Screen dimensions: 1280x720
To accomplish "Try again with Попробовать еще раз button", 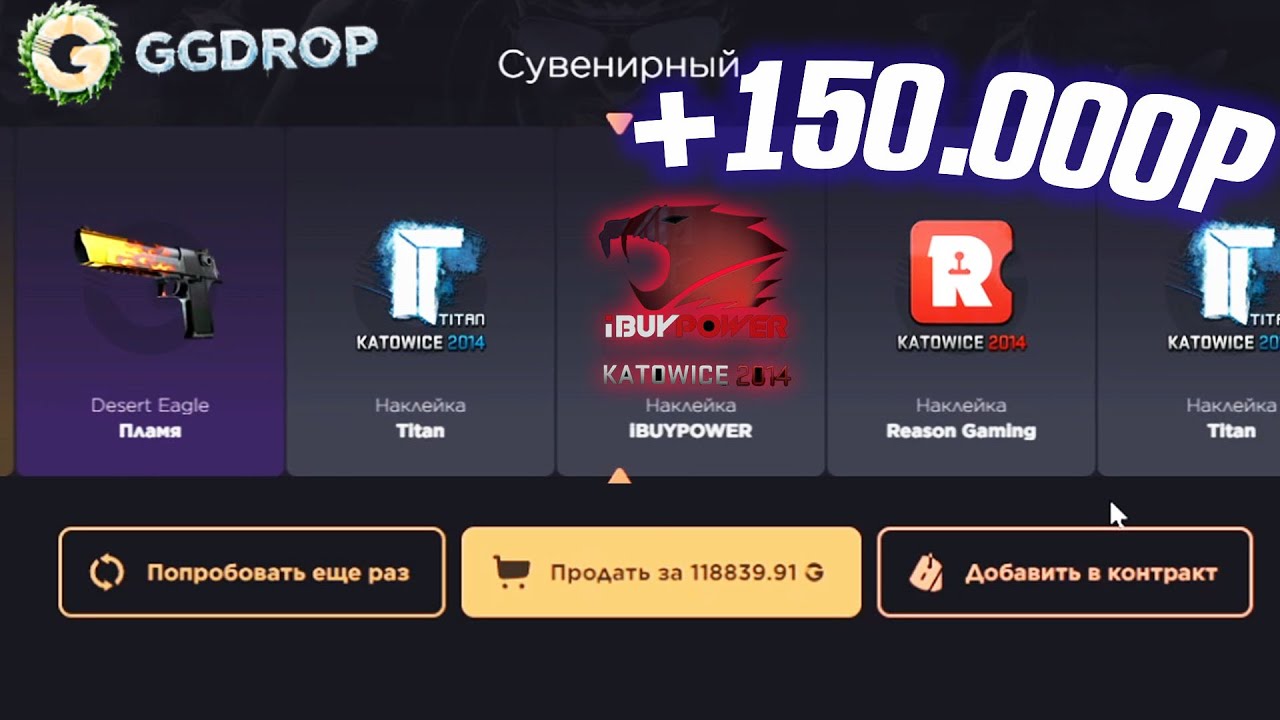I will point(252,572).
